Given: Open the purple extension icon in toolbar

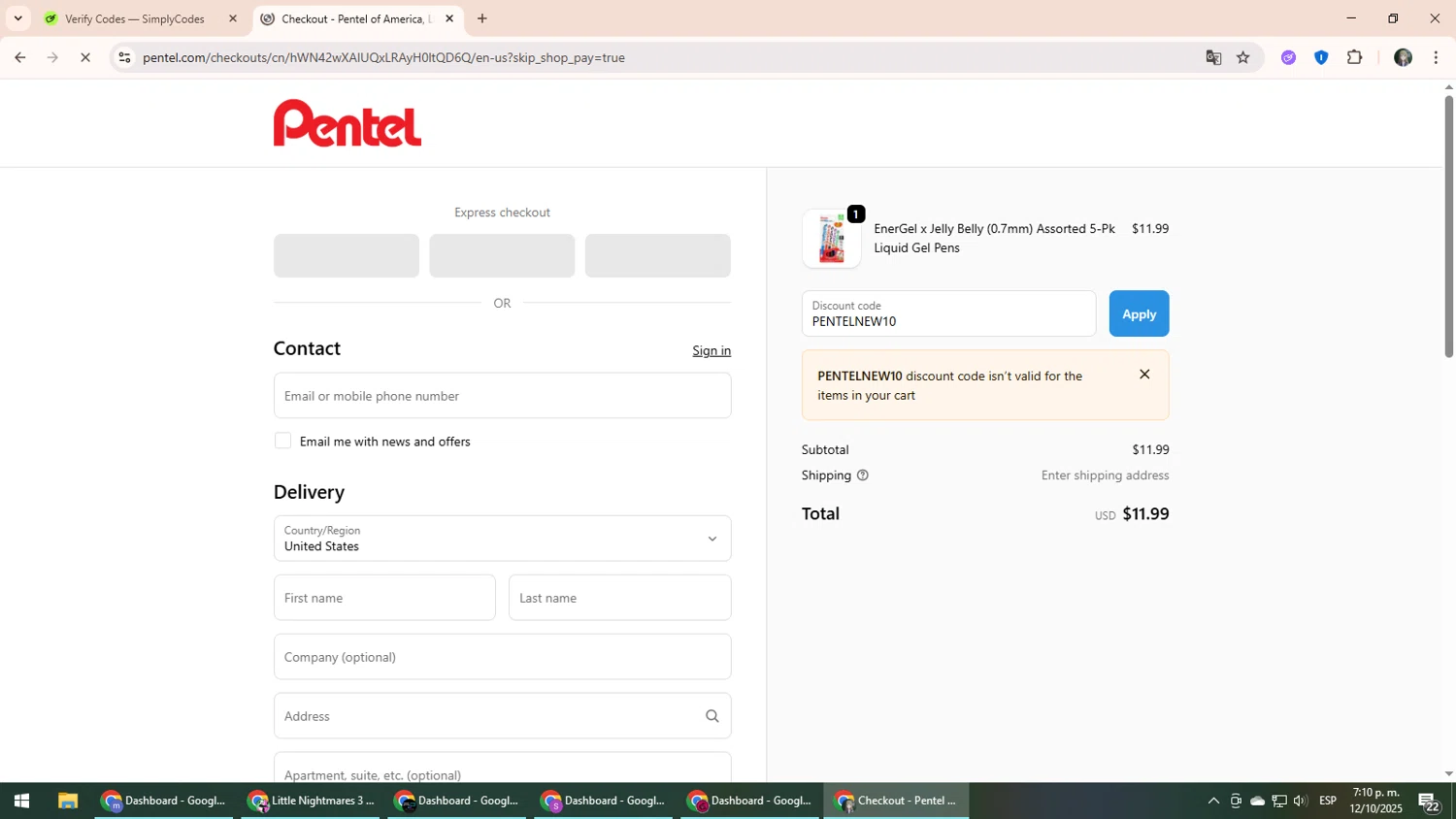Looking at the screenshot, I should click(1288, 57).
